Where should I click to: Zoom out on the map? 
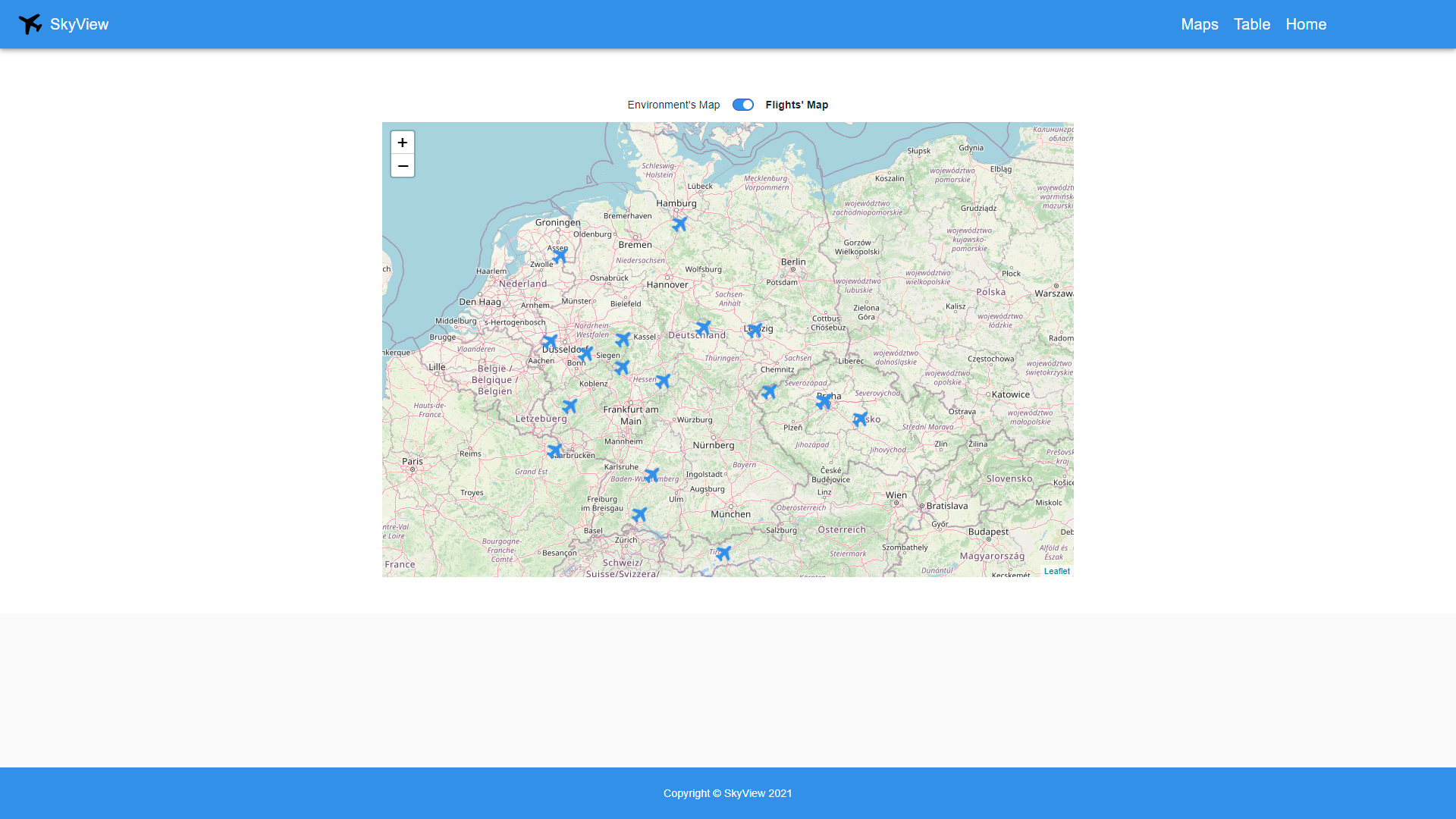(x=403, y=166)
